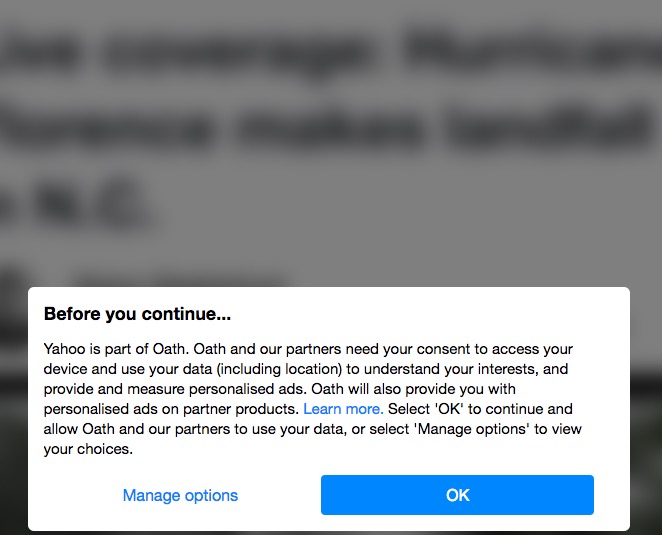Open Manage options
This screenshot has height=535, width=662.
tap(180, 495)
